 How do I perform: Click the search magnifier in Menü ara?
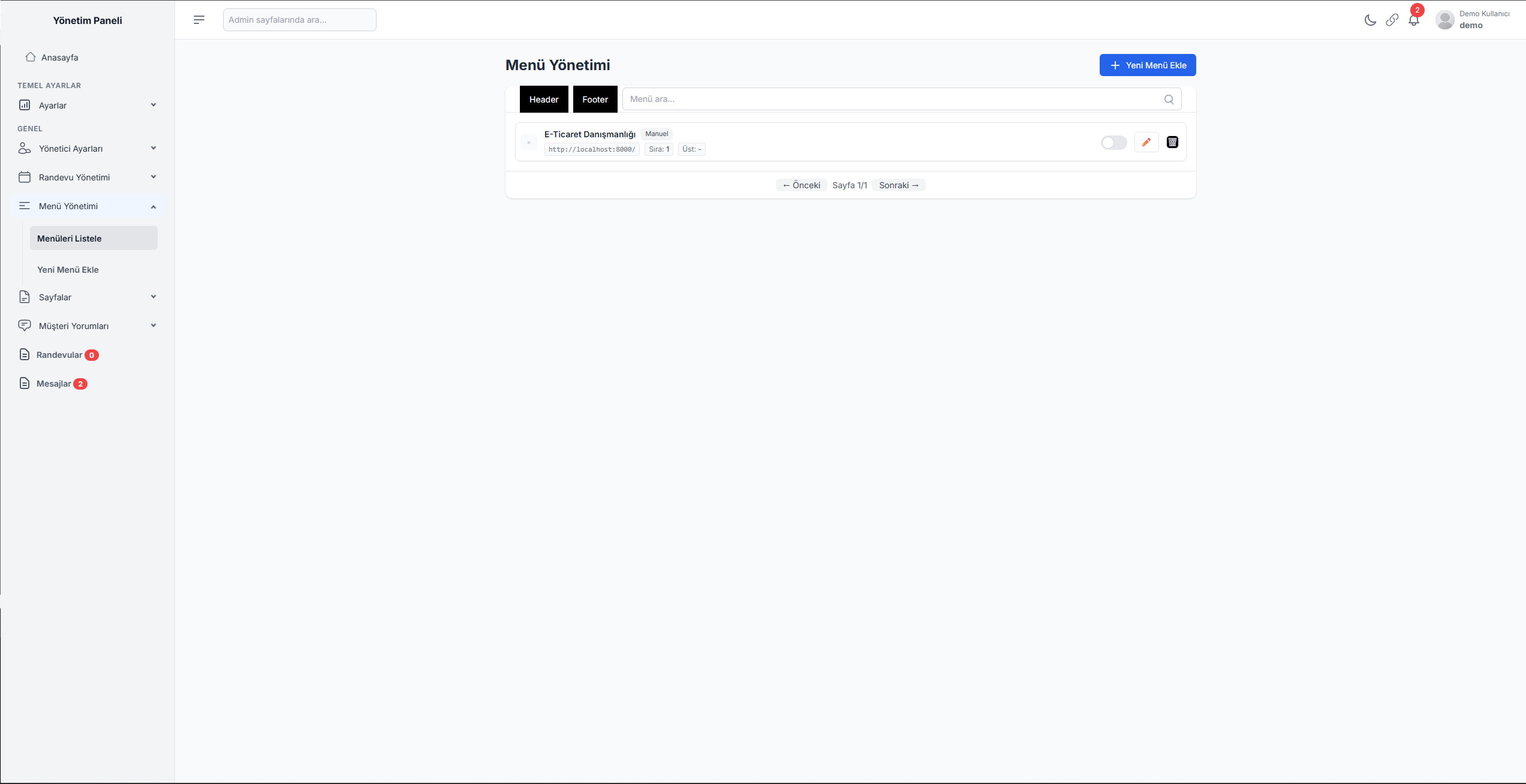[x=1169, y=99]
